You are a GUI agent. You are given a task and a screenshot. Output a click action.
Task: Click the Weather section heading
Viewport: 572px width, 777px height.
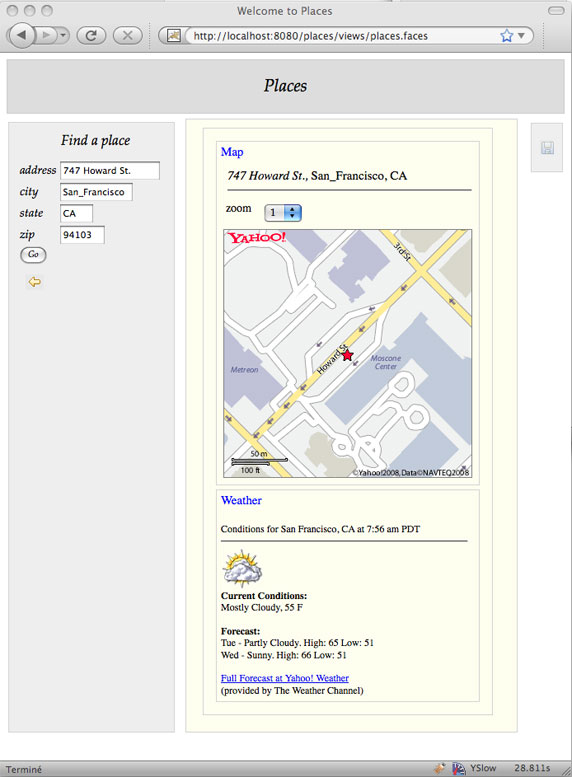point(241,500)
